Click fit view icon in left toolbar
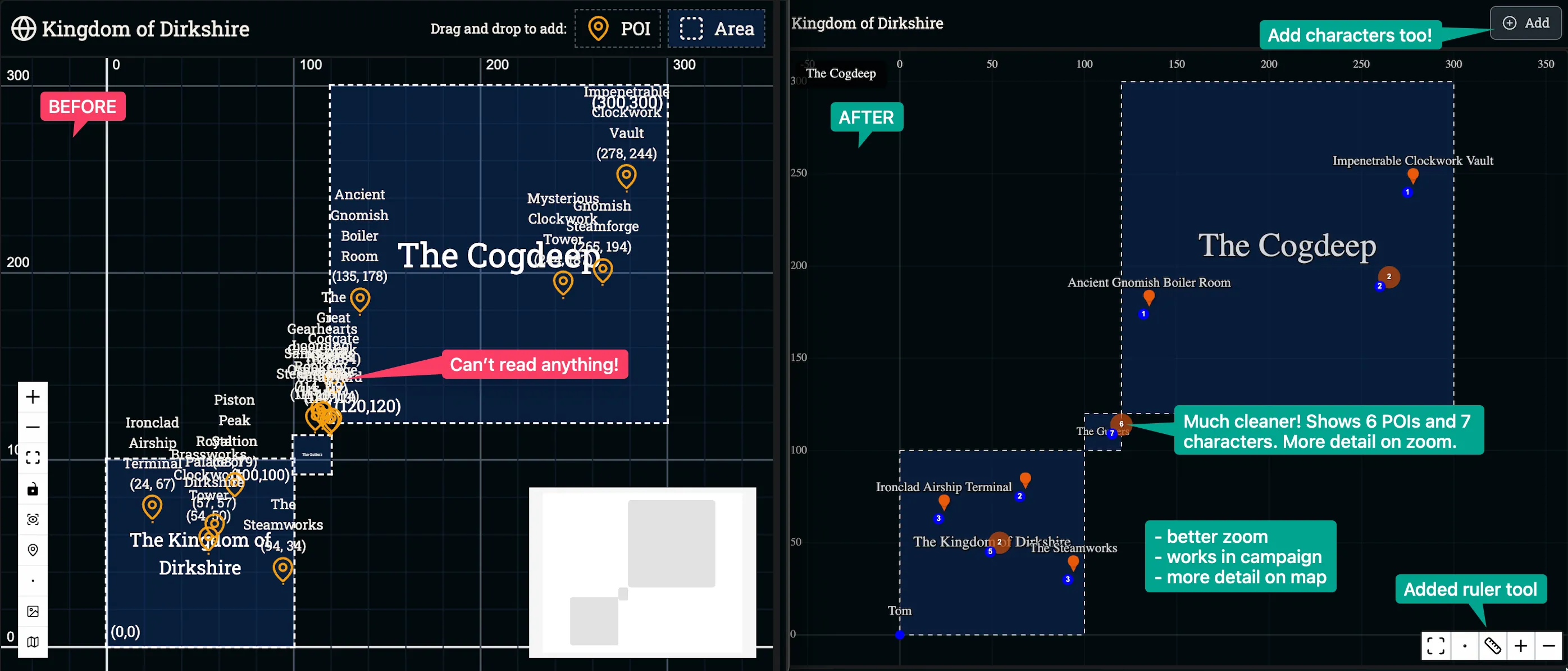Viewport: 1568px width, 671px height. pos(33,458)
